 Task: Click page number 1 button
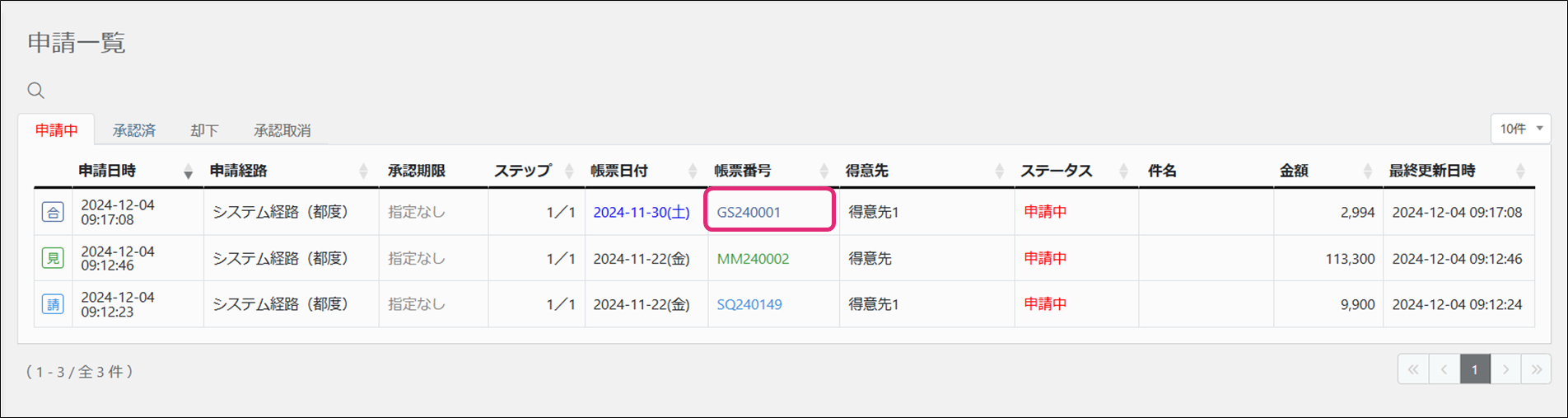1475,369
